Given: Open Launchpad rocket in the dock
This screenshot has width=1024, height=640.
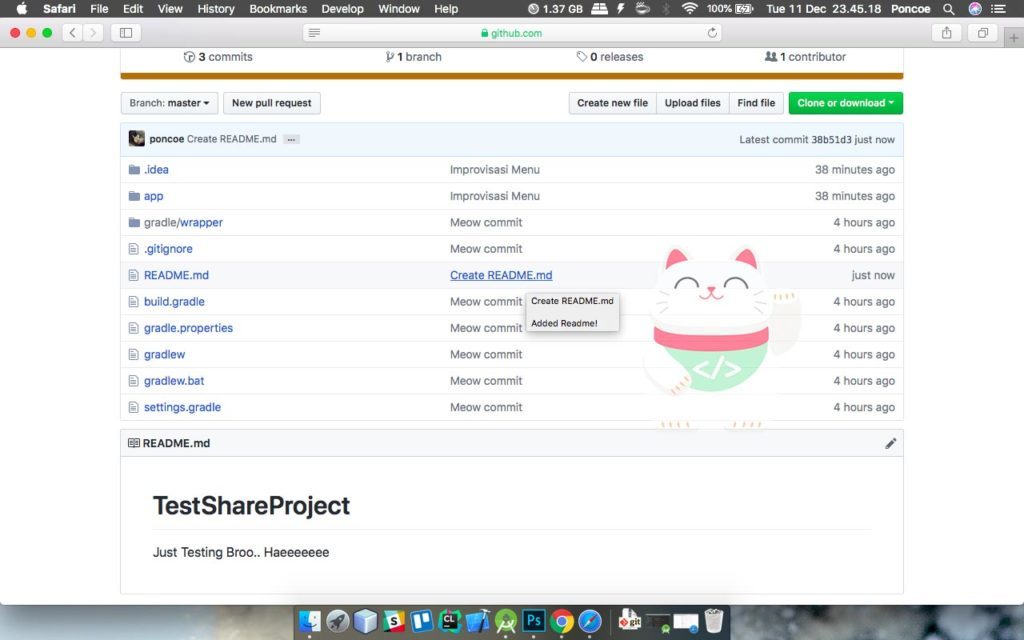Looking at the screenshot, I should [338, 620].
